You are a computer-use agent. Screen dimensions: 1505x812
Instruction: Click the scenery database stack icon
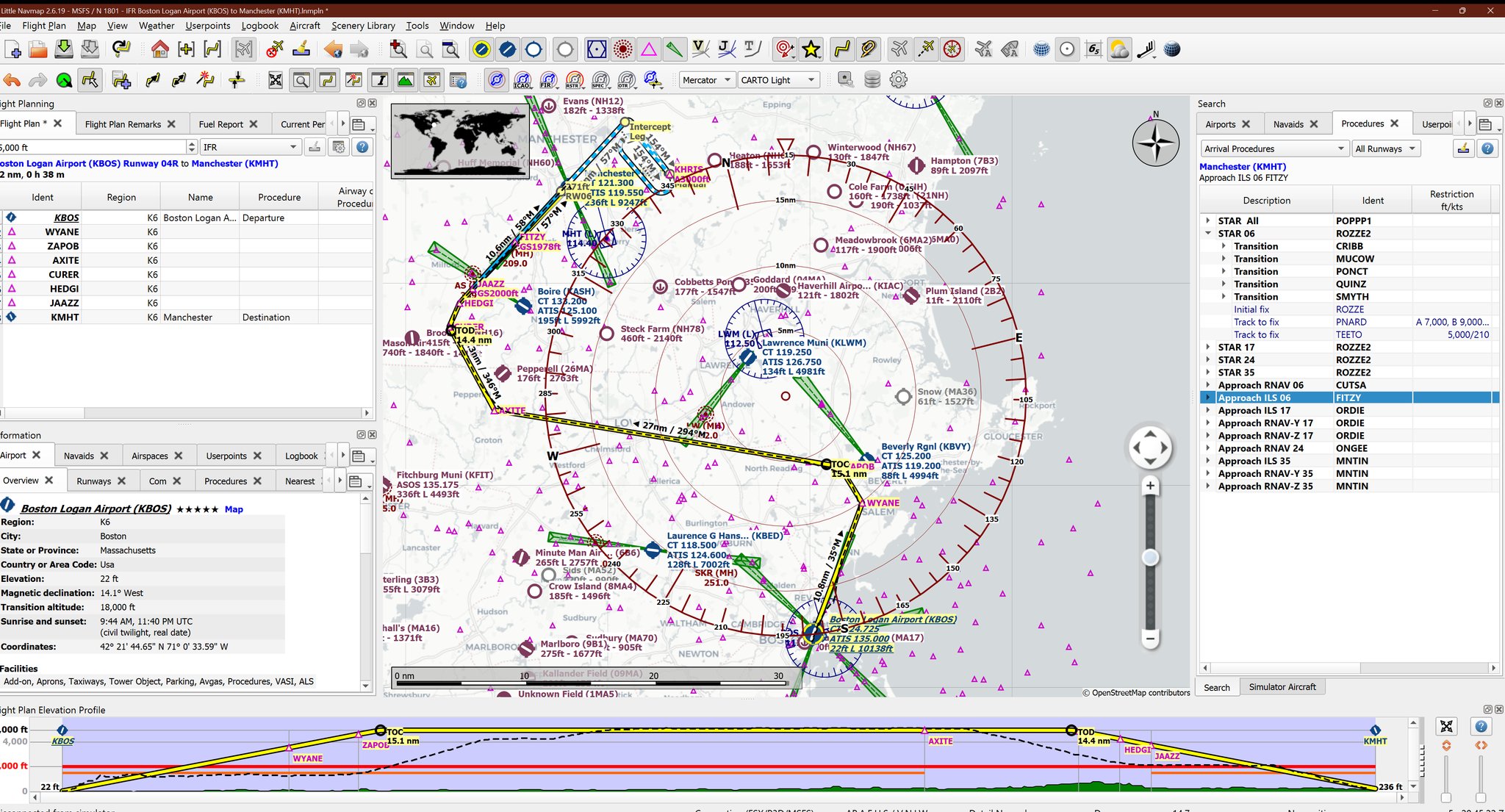click(x=872, y=79)
